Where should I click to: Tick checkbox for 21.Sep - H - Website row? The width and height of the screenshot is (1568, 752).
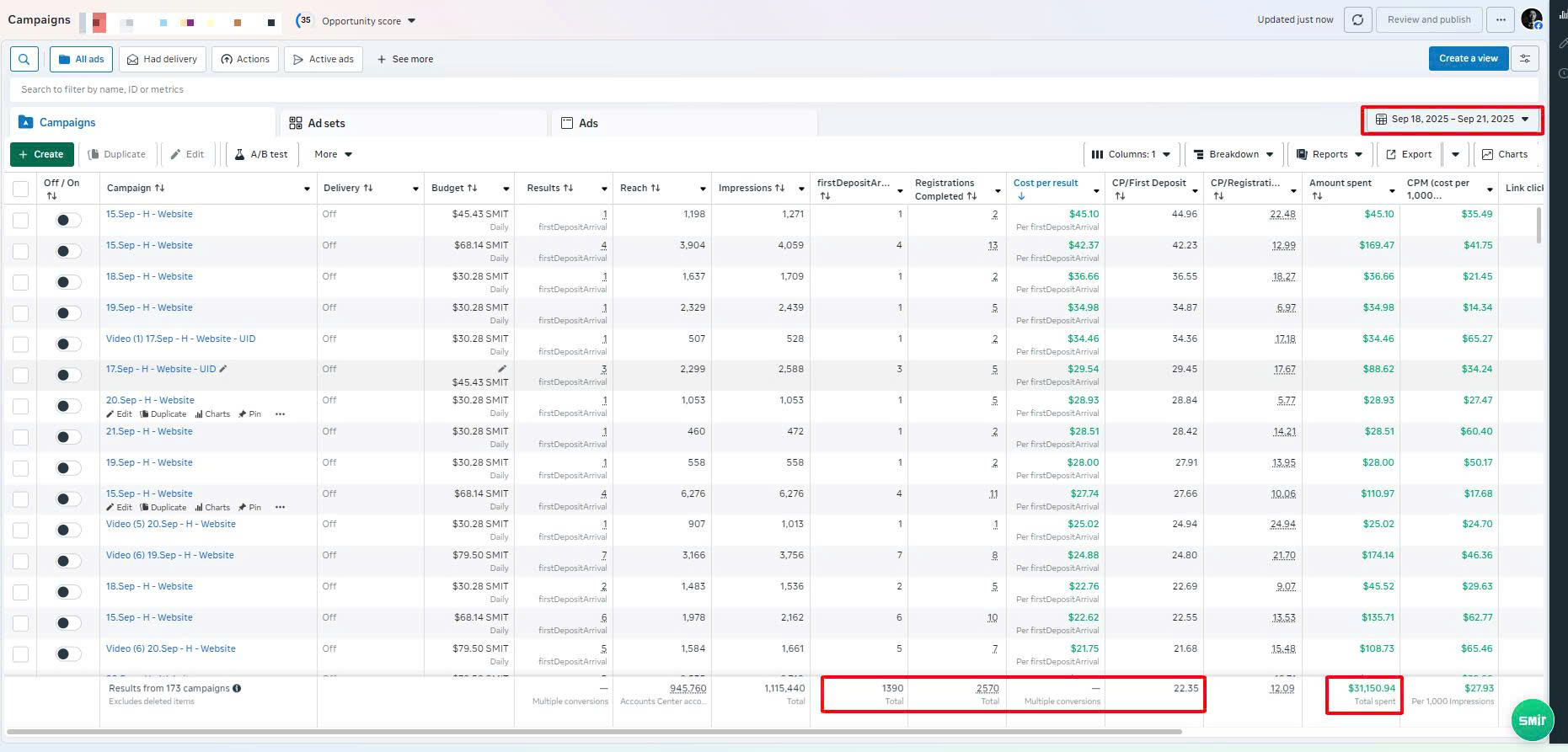click(21, 437)
